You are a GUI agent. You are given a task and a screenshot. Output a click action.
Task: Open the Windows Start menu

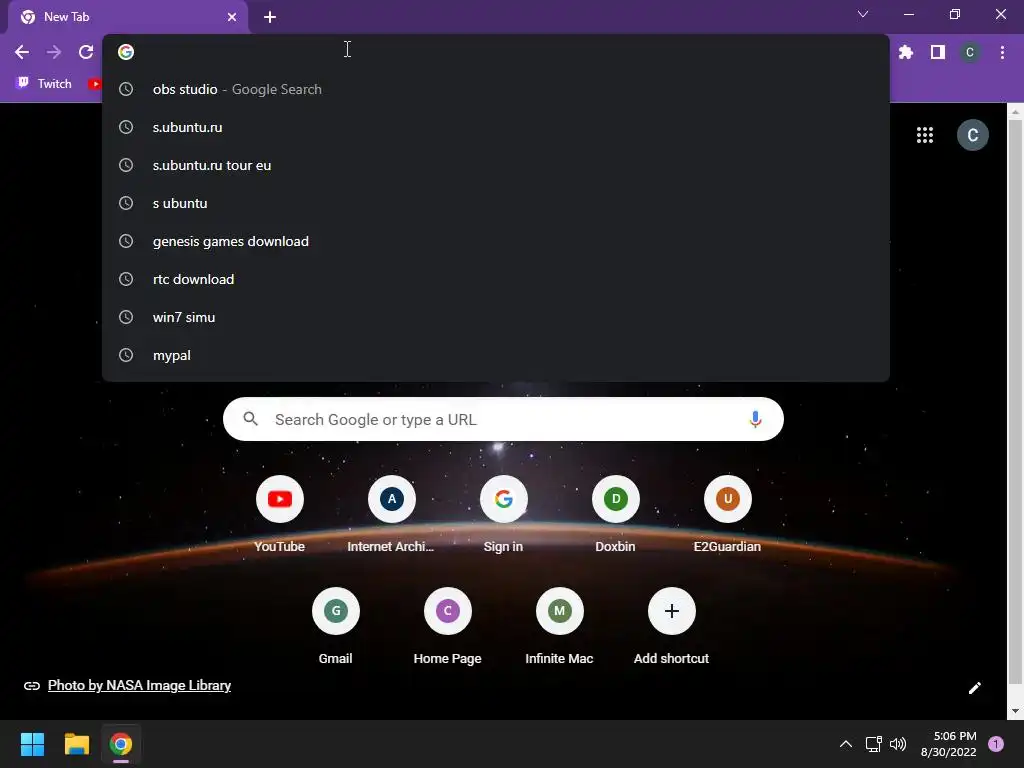click(32, 744)
